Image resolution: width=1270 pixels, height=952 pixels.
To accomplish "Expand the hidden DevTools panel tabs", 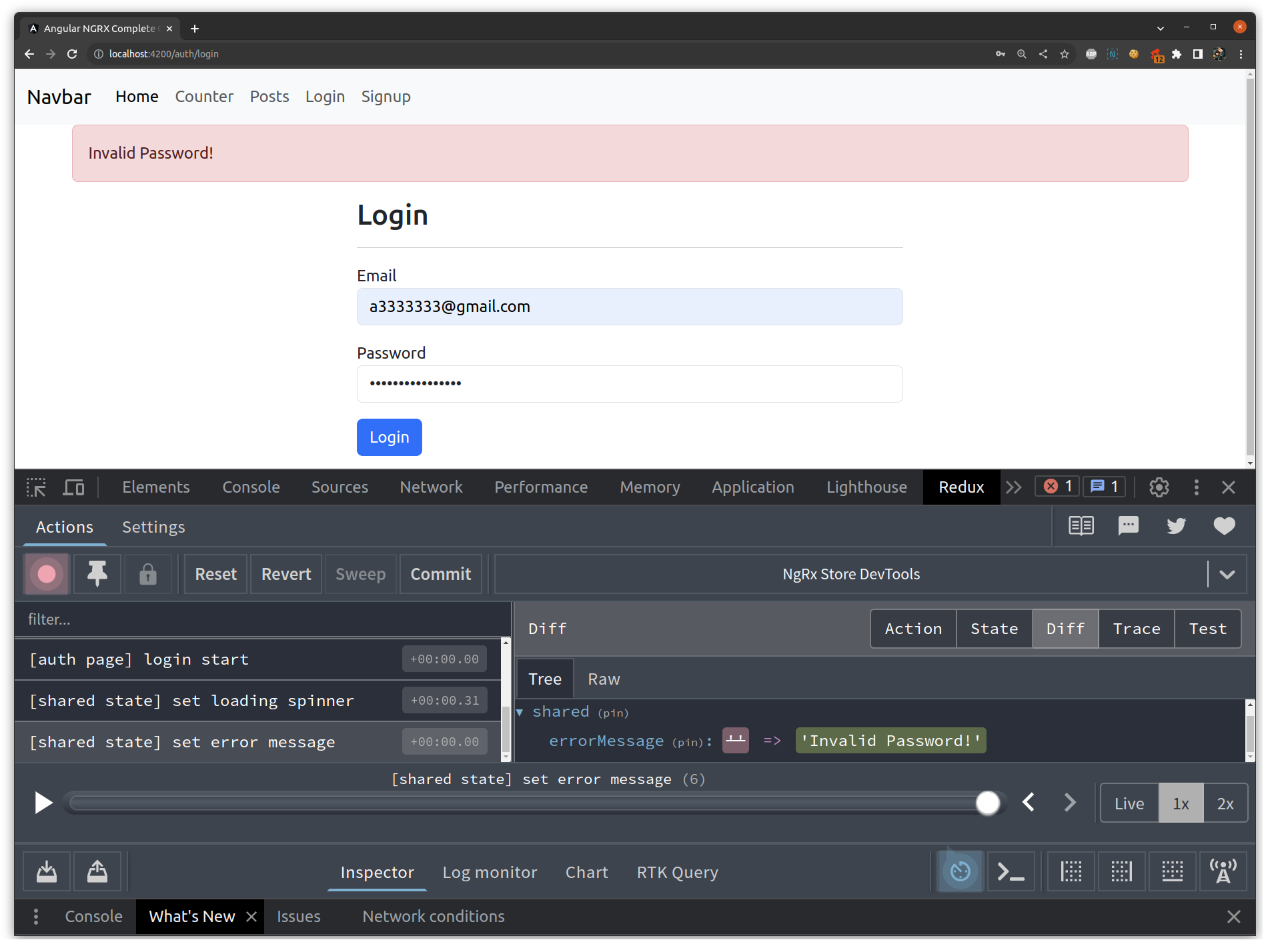I will (1014, 487).
